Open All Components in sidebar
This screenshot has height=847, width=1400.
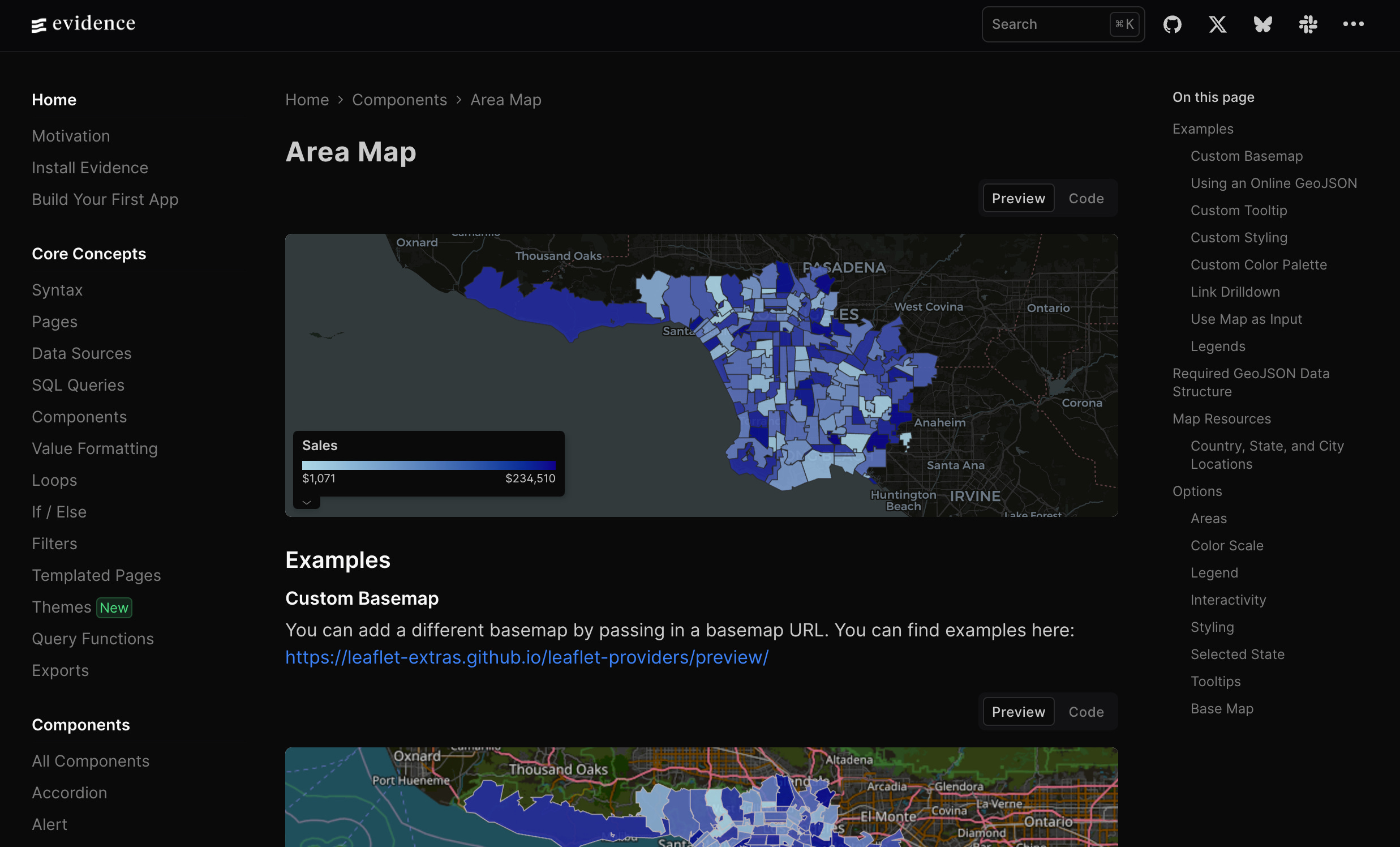click(91, 761)
